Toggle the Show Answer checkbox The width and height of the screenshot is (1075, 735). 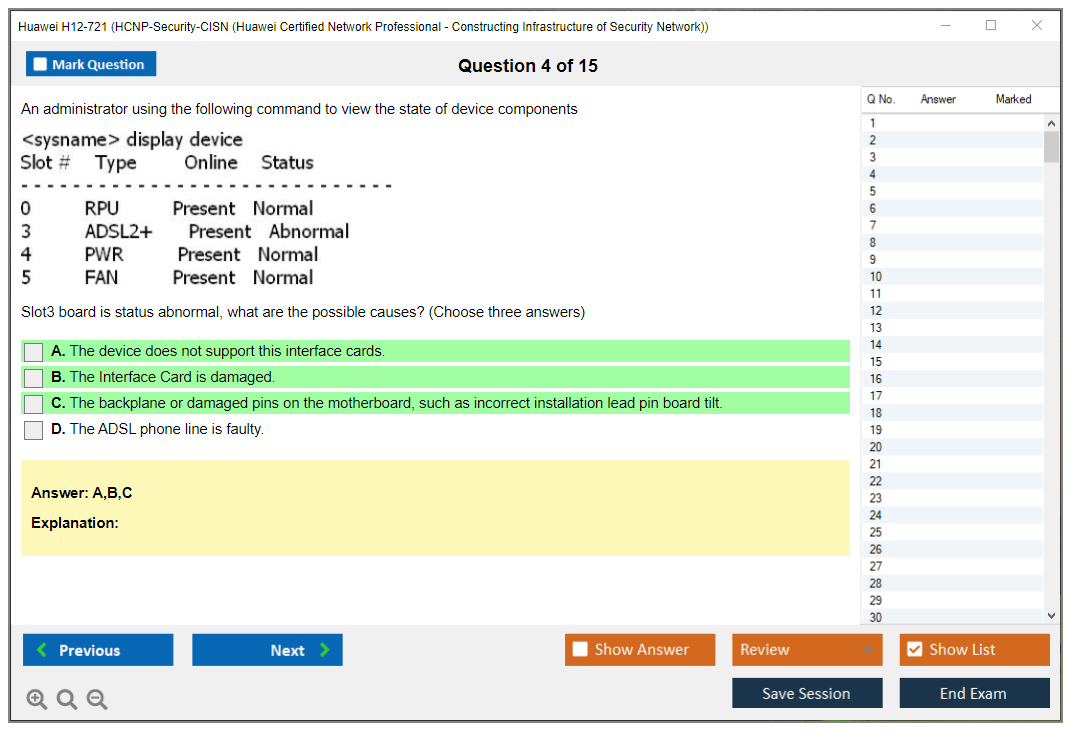point(580,650)
